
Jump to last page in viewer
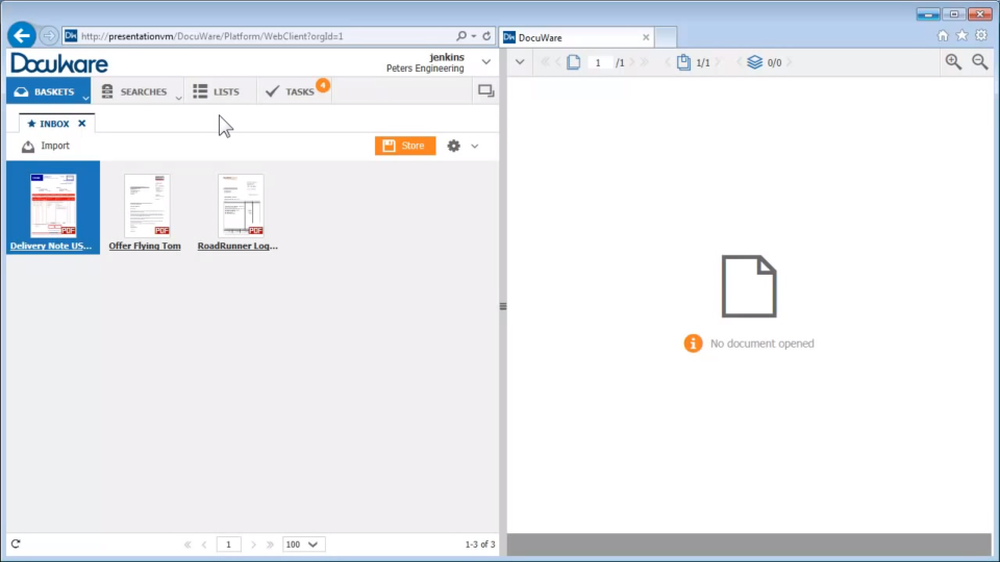click(x=645, y=63)
